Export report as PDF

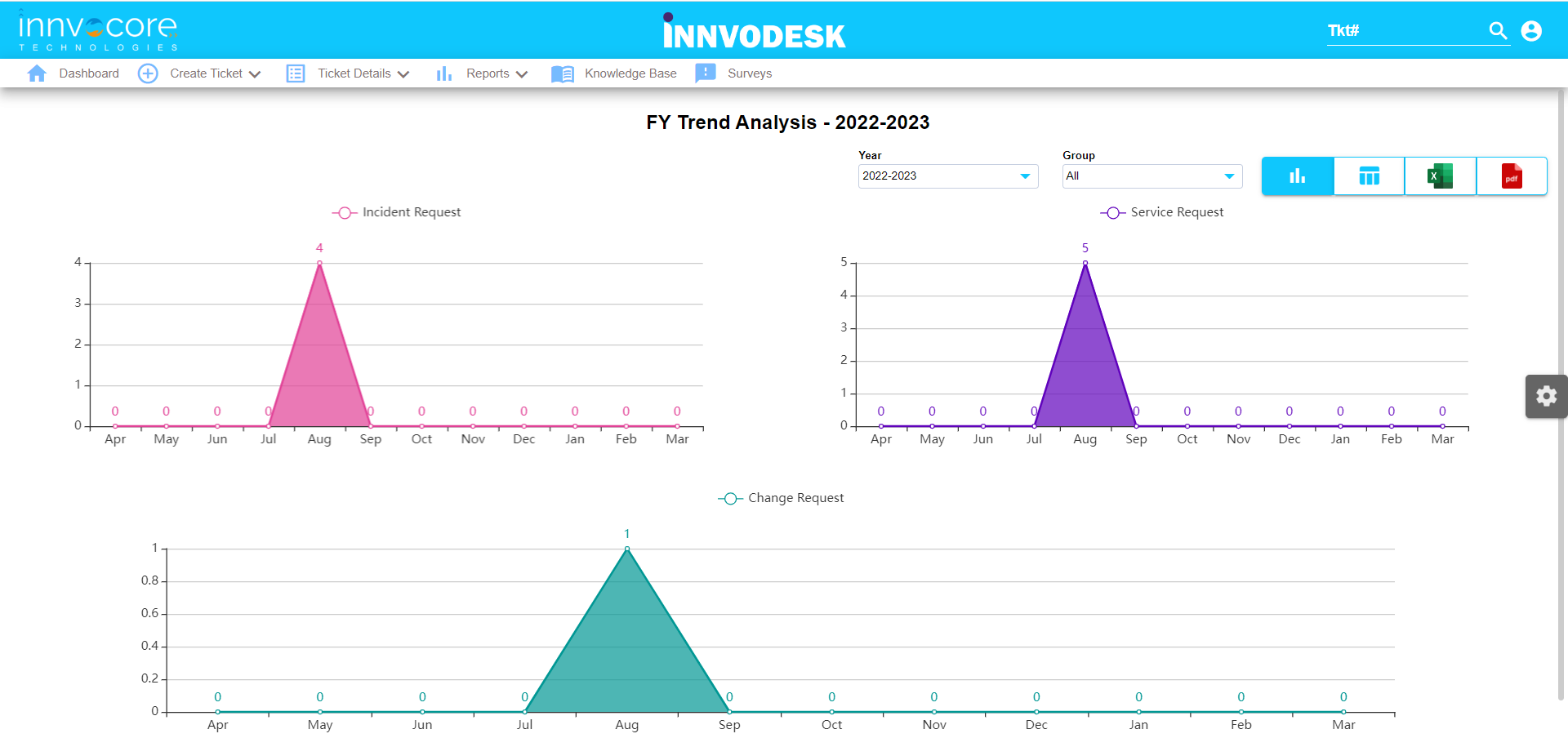point(1512,176)
